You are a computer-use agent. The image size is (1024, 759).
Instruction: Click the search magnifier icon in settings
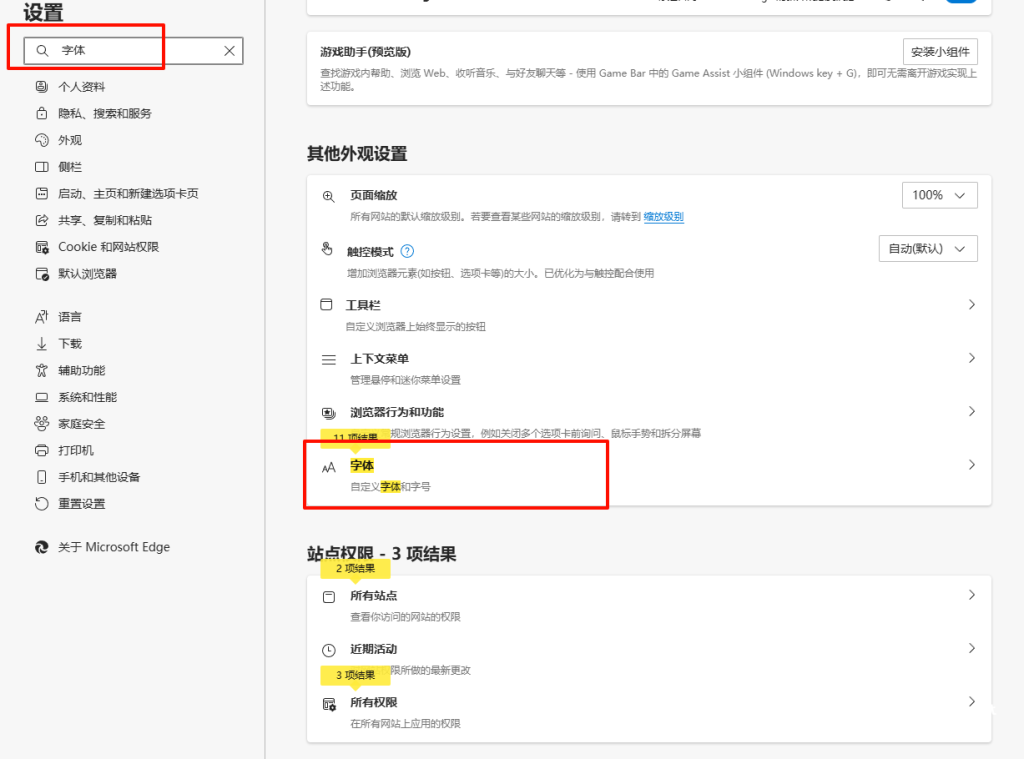pos(42,50)
